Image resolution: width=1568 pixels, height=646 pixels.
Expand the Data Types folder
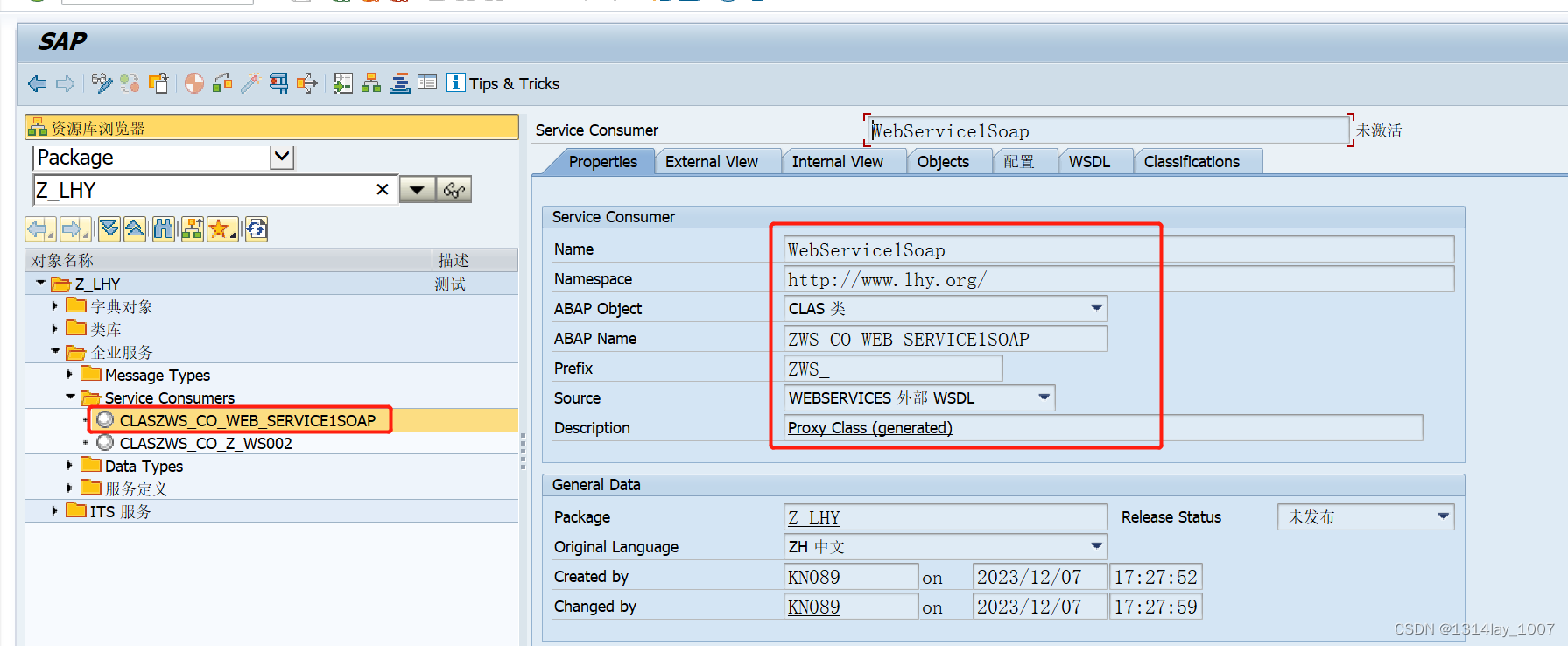[x=70, y=465]
